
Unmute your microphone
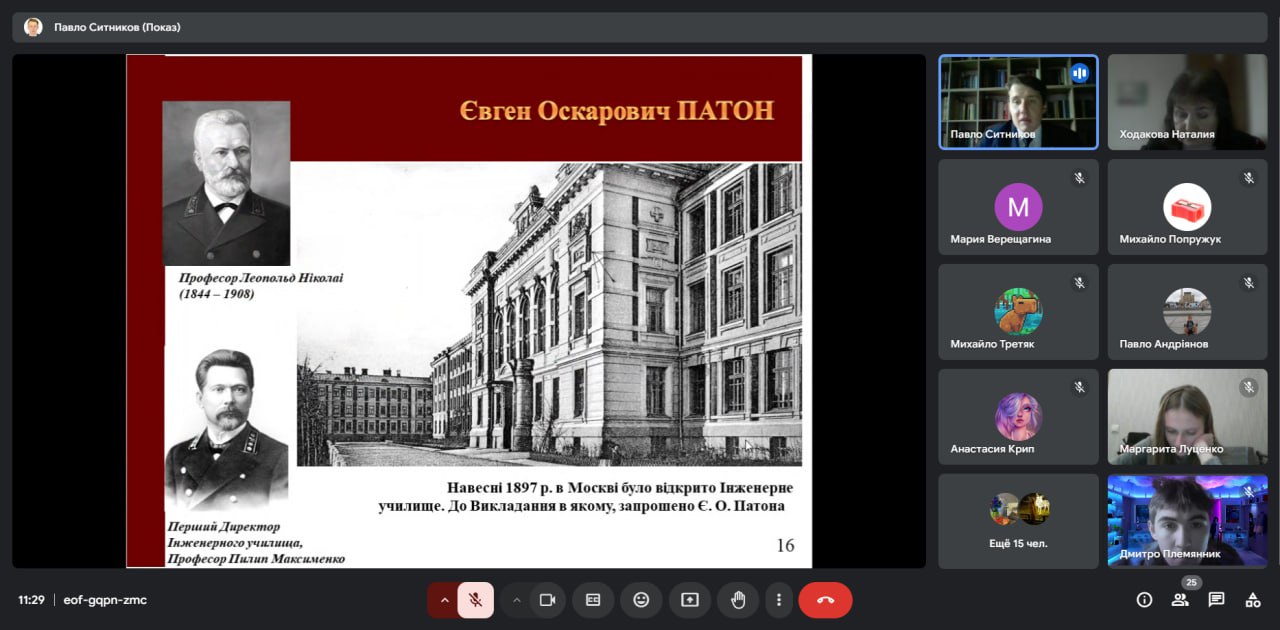476,600
